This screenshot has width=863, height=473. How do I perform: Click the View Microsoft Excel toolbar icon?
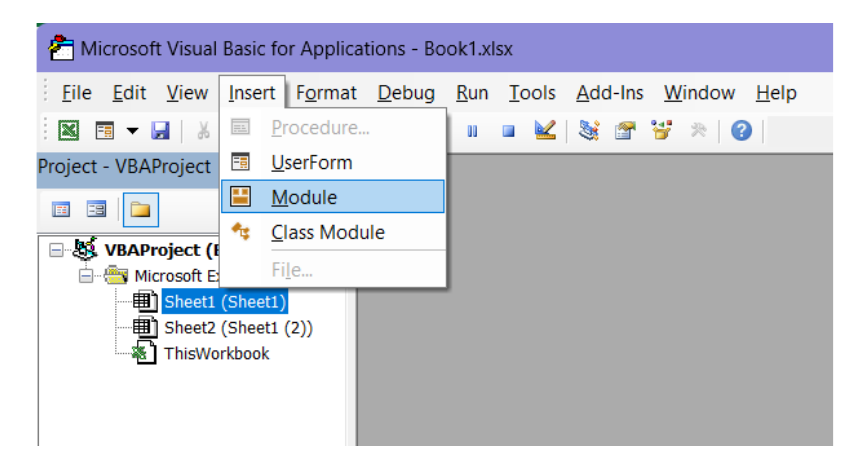69,131
